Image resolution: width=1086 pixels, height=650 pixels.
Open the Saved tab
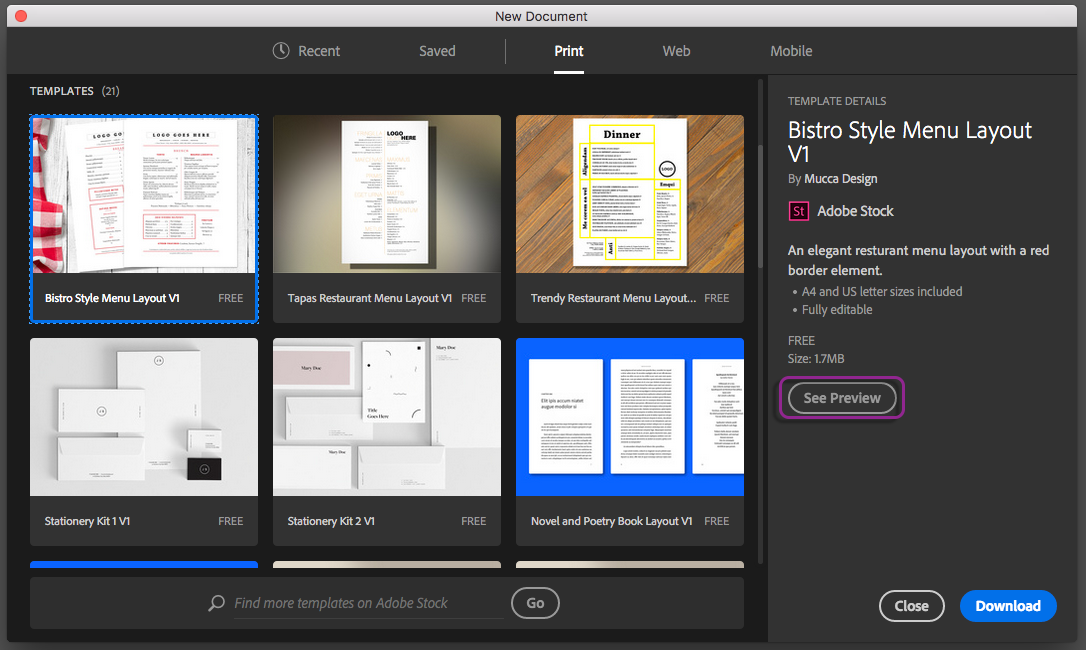tap(437, 51)
